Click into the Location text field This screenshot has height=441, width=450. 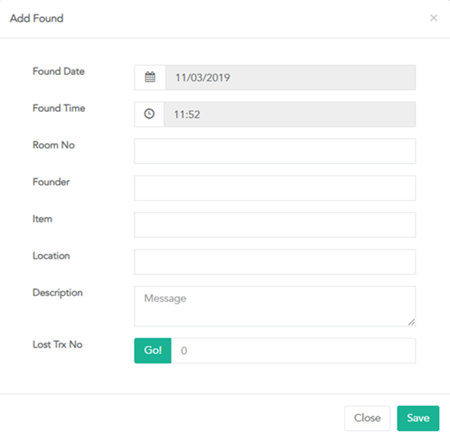(x=275, y=262)
